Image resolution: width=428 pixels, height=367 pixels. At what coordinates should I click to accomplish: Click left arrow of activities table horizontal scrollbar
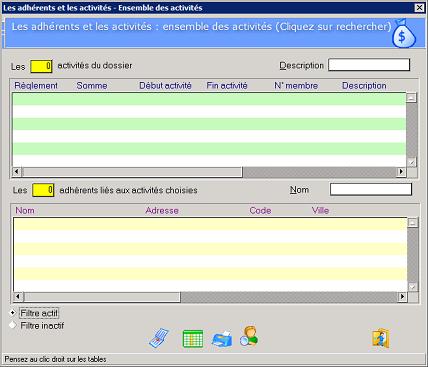17,172
